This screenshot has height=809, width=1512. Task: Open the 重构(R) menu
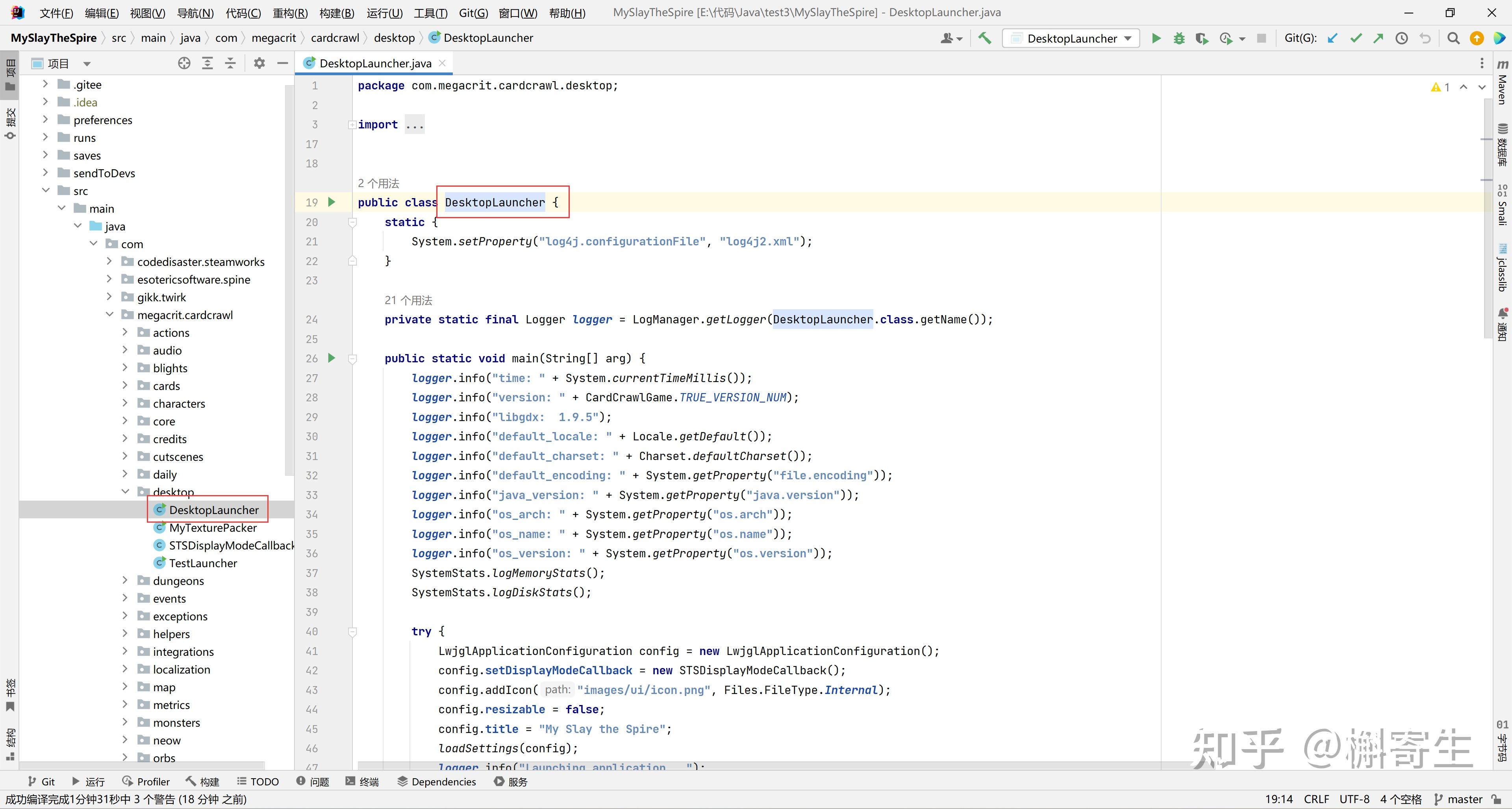click(290, 12)
